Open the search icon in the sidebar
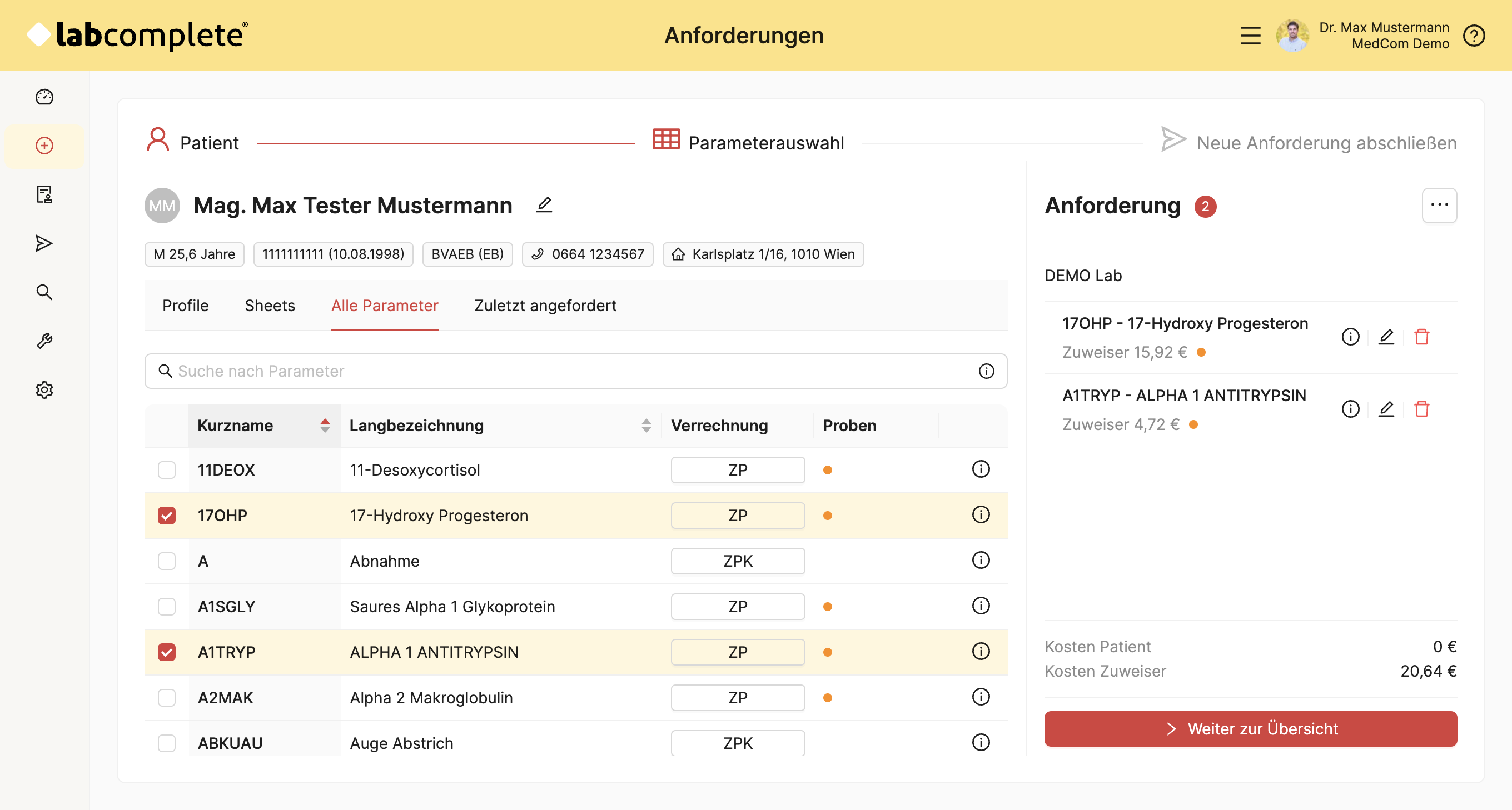 point(44,292)
